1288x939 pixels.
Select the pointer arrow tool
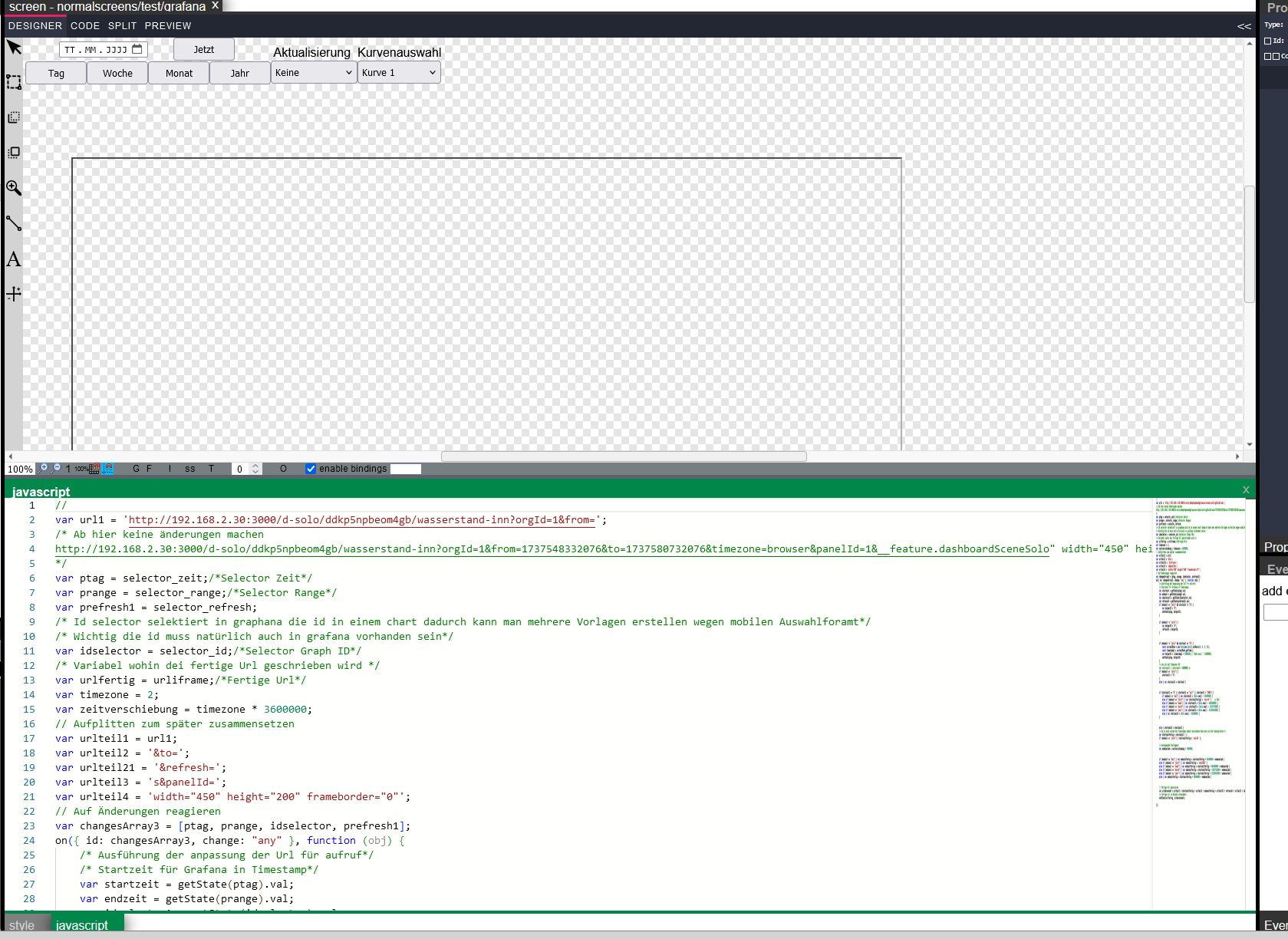(x=14, y=48)
